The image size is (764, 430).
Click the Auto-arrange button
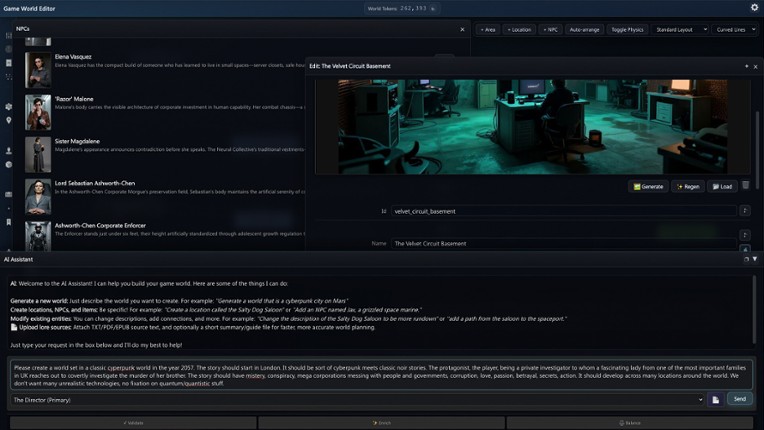pyautogui.click(x=584, y=30)
